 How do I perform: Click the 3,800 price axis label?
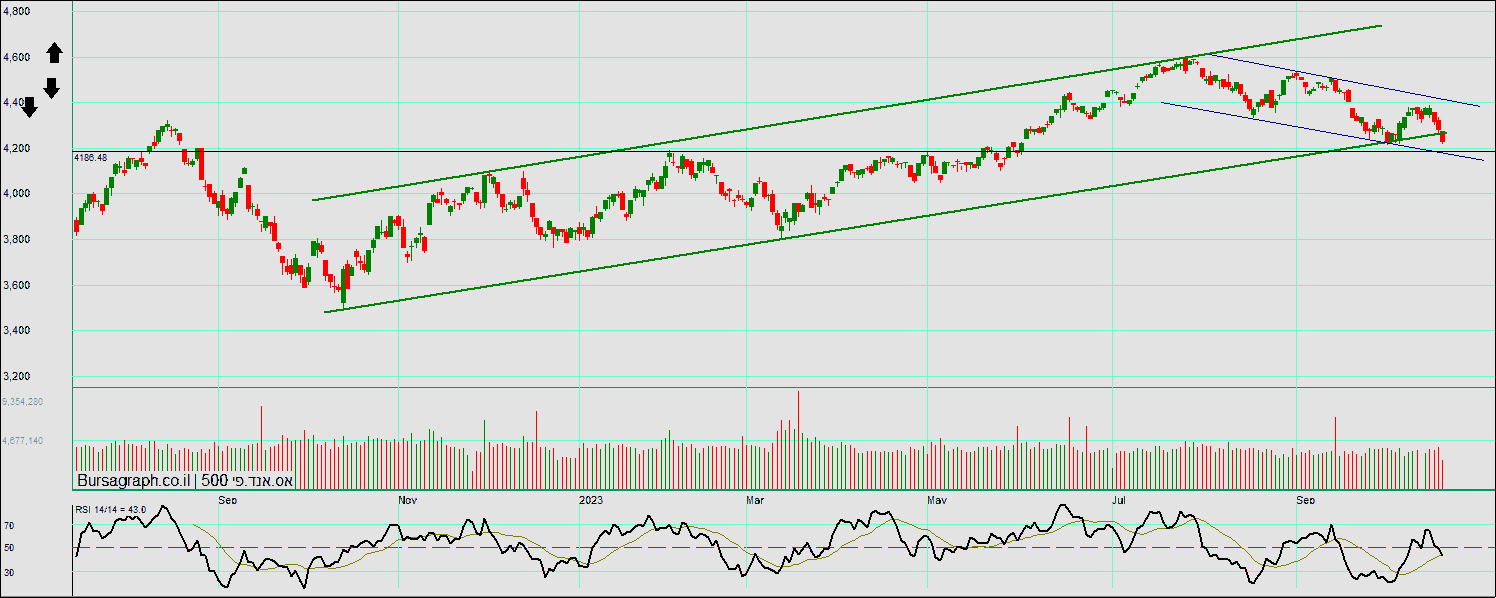[16, 239]
